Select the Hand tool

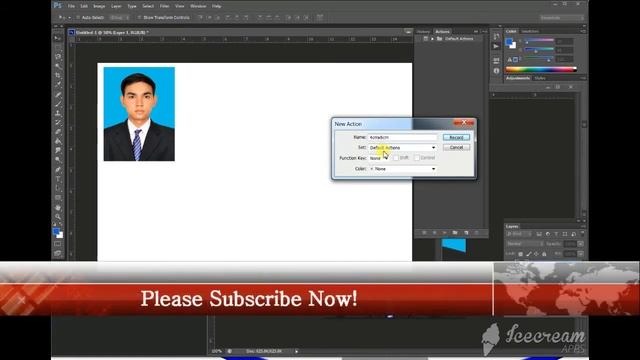pyautogui.click(x=58, y=207)
